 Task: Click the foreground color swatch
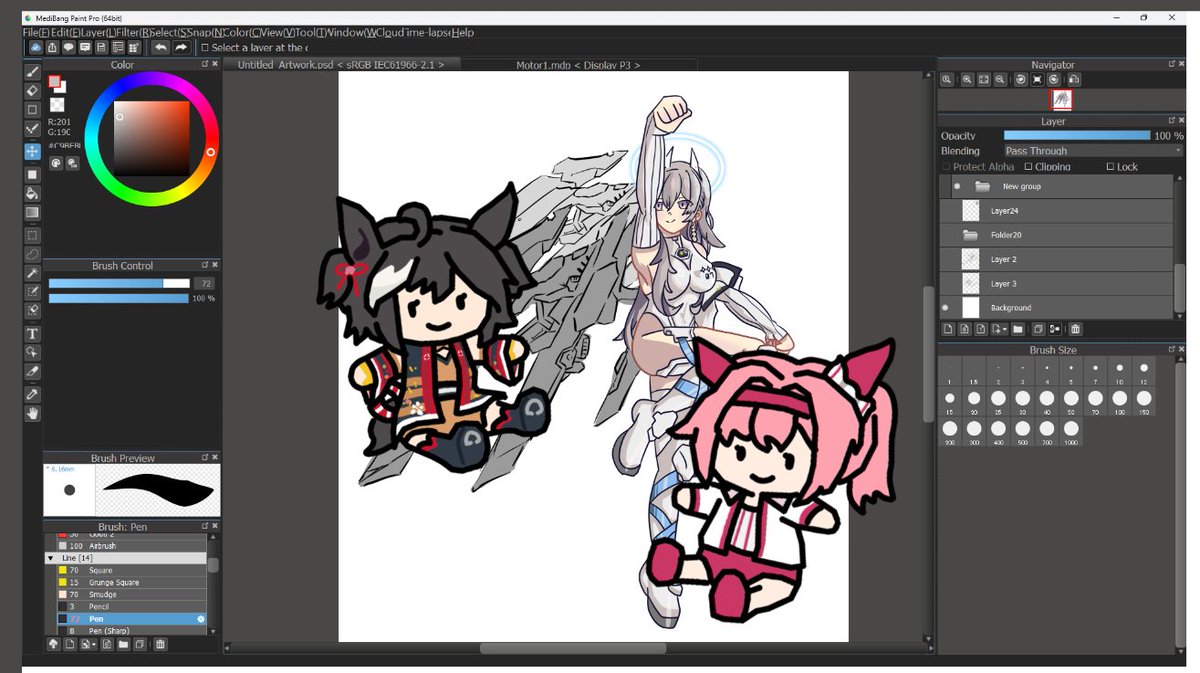pos(55,83)
